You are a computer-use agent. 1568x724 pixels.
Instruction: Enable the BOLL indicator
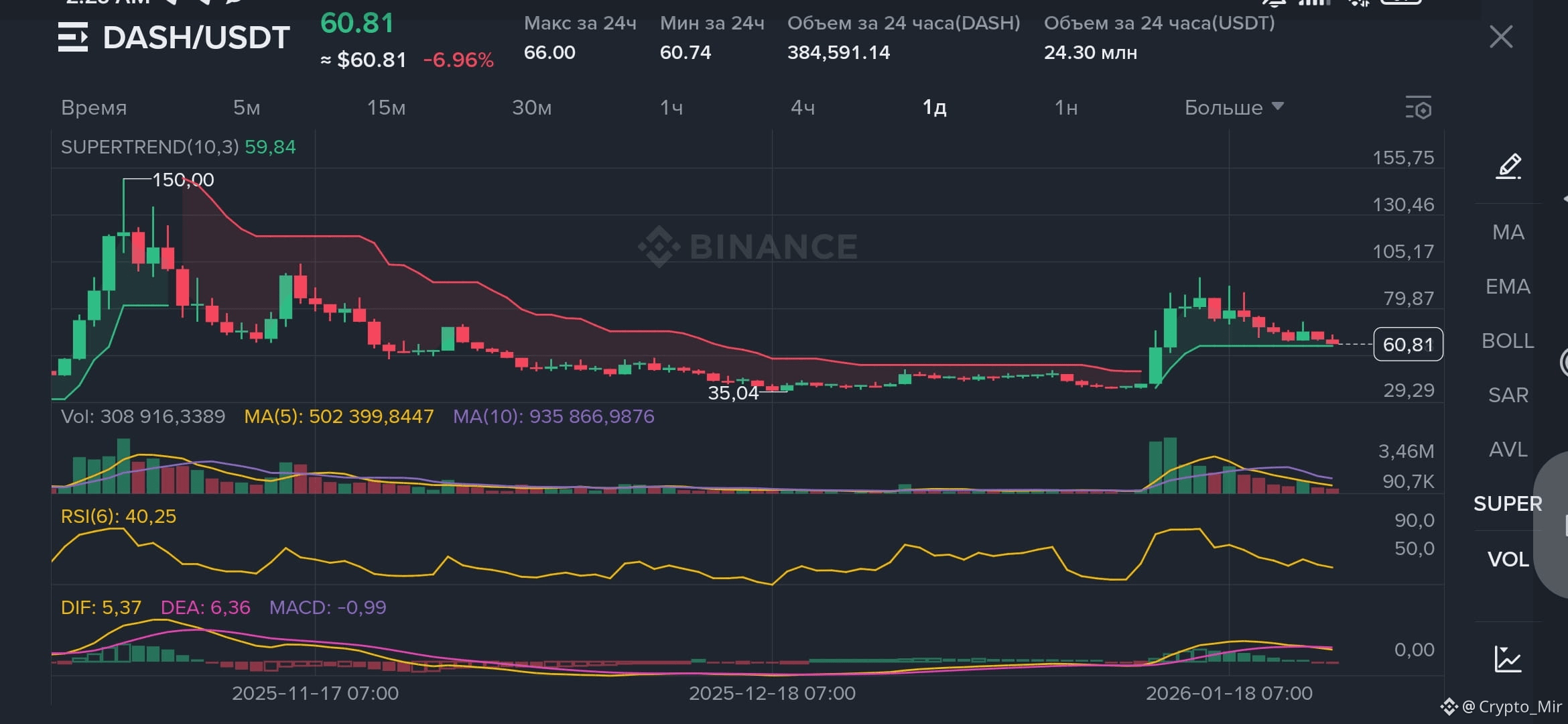(x=1508, y=341)
